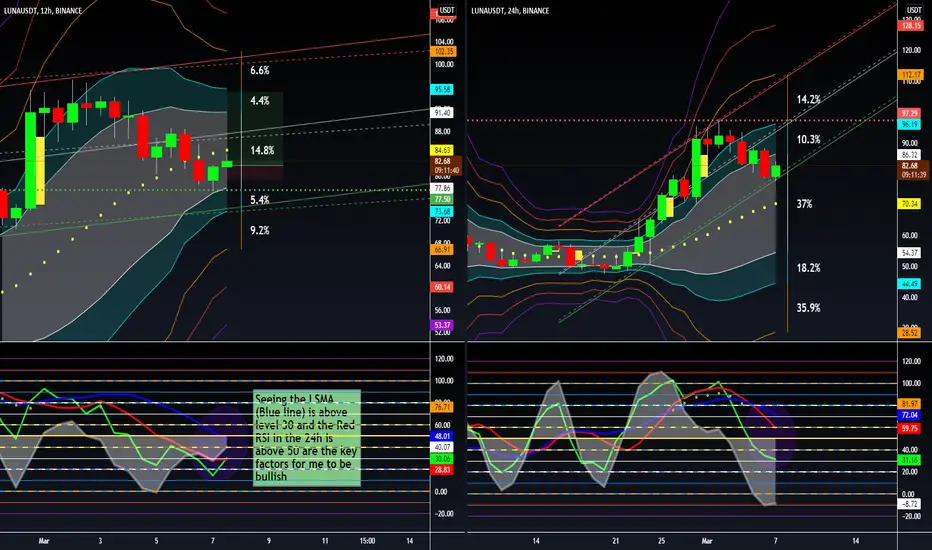Screen dimensions: 932x550
Task: Click the LUNAUSDT 24h BINANCE chart title
Action: tap(510, 11)
